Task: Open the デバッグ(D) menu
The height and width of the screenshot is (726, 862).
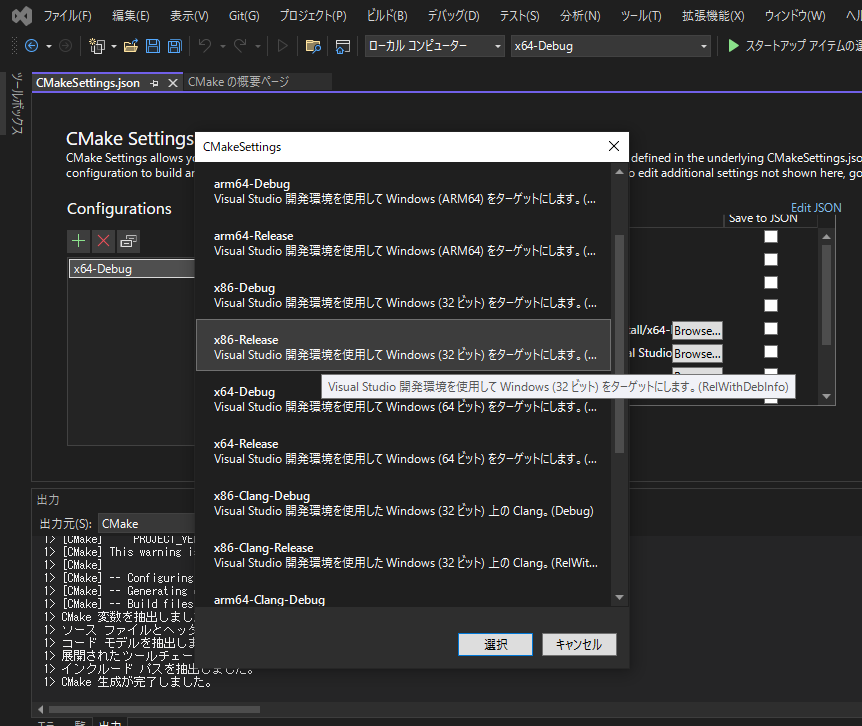Action: coord(454,16)
